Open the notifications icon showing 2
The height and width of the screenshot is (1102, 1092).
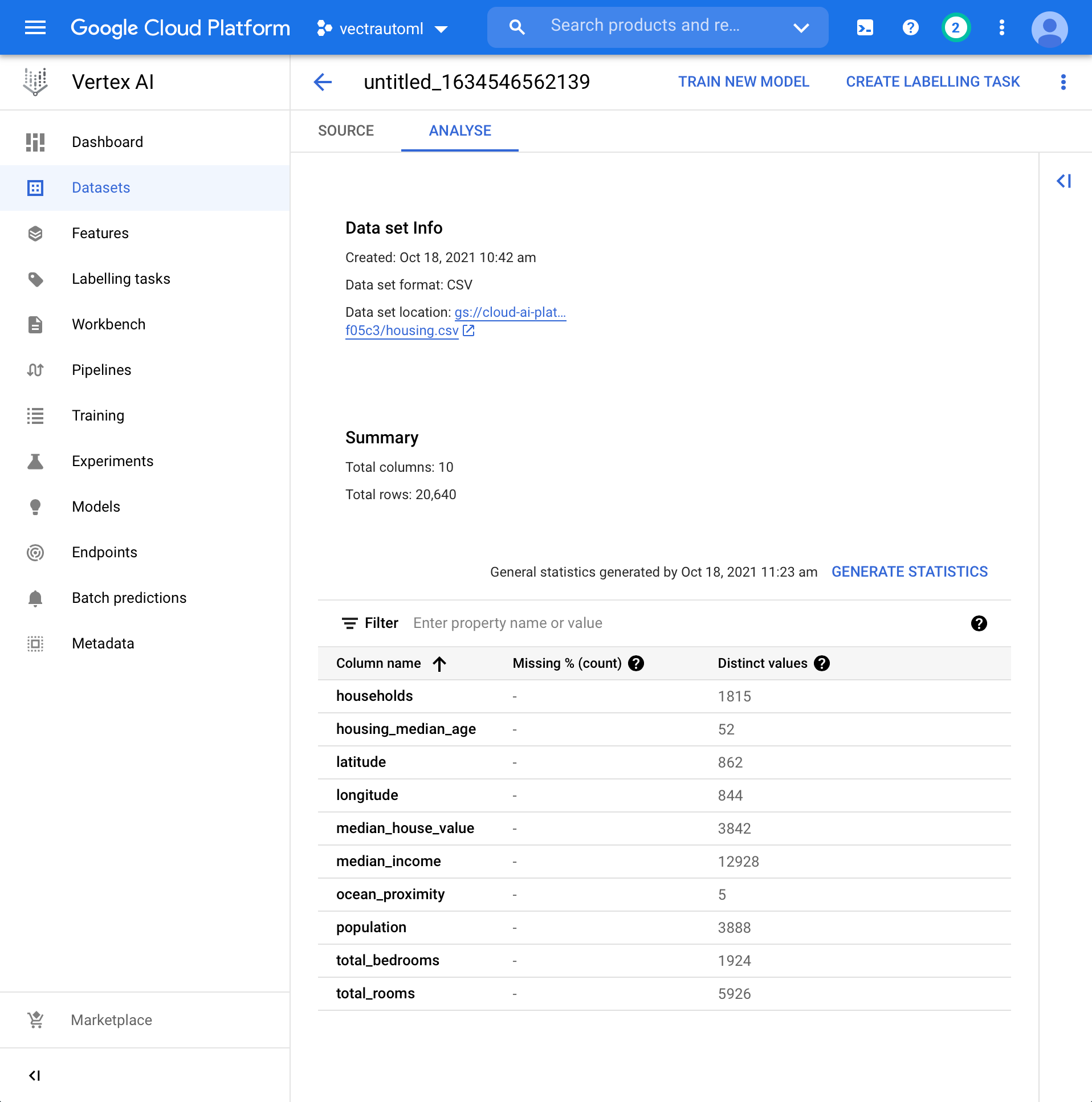956,27
